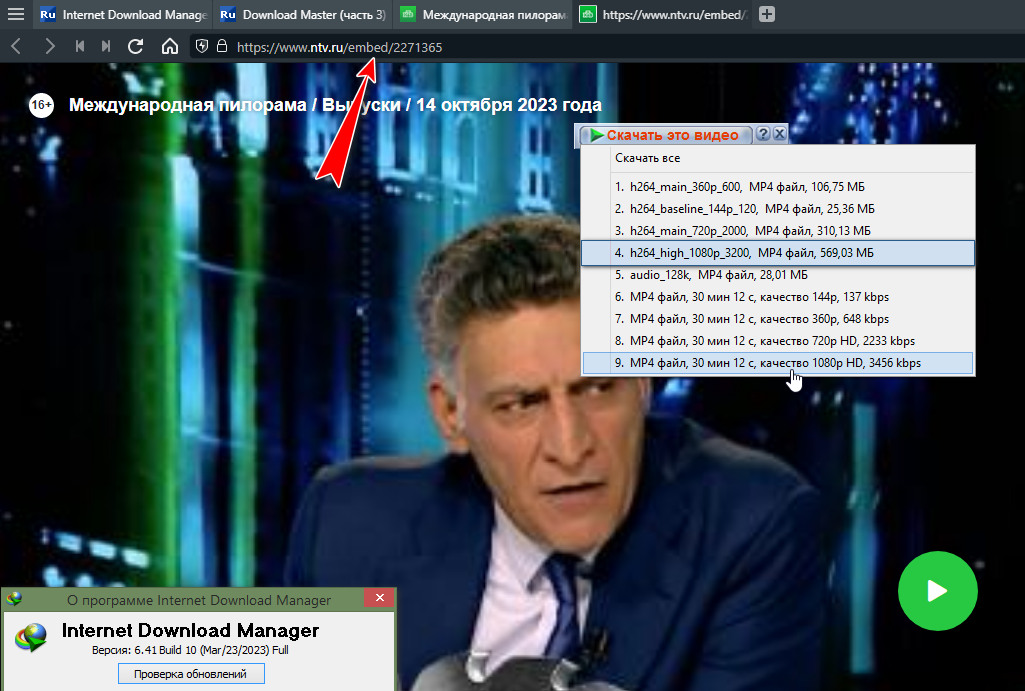
Task: Open the home page via home icon
Action: click(170, 46)
